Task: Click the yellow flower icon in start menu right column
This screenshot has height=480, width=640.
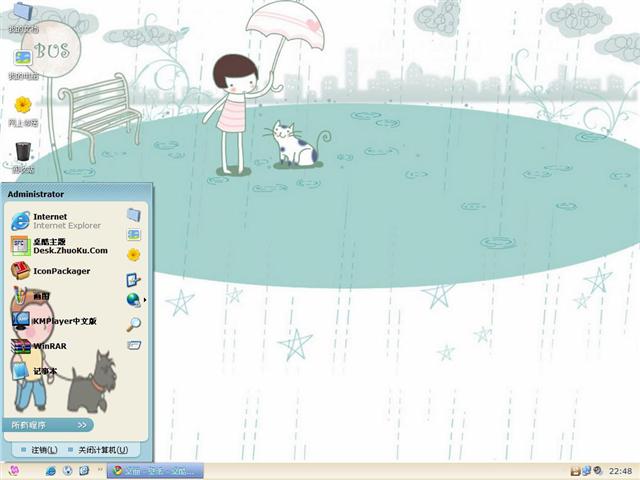Action: click(x=133, y=255)
